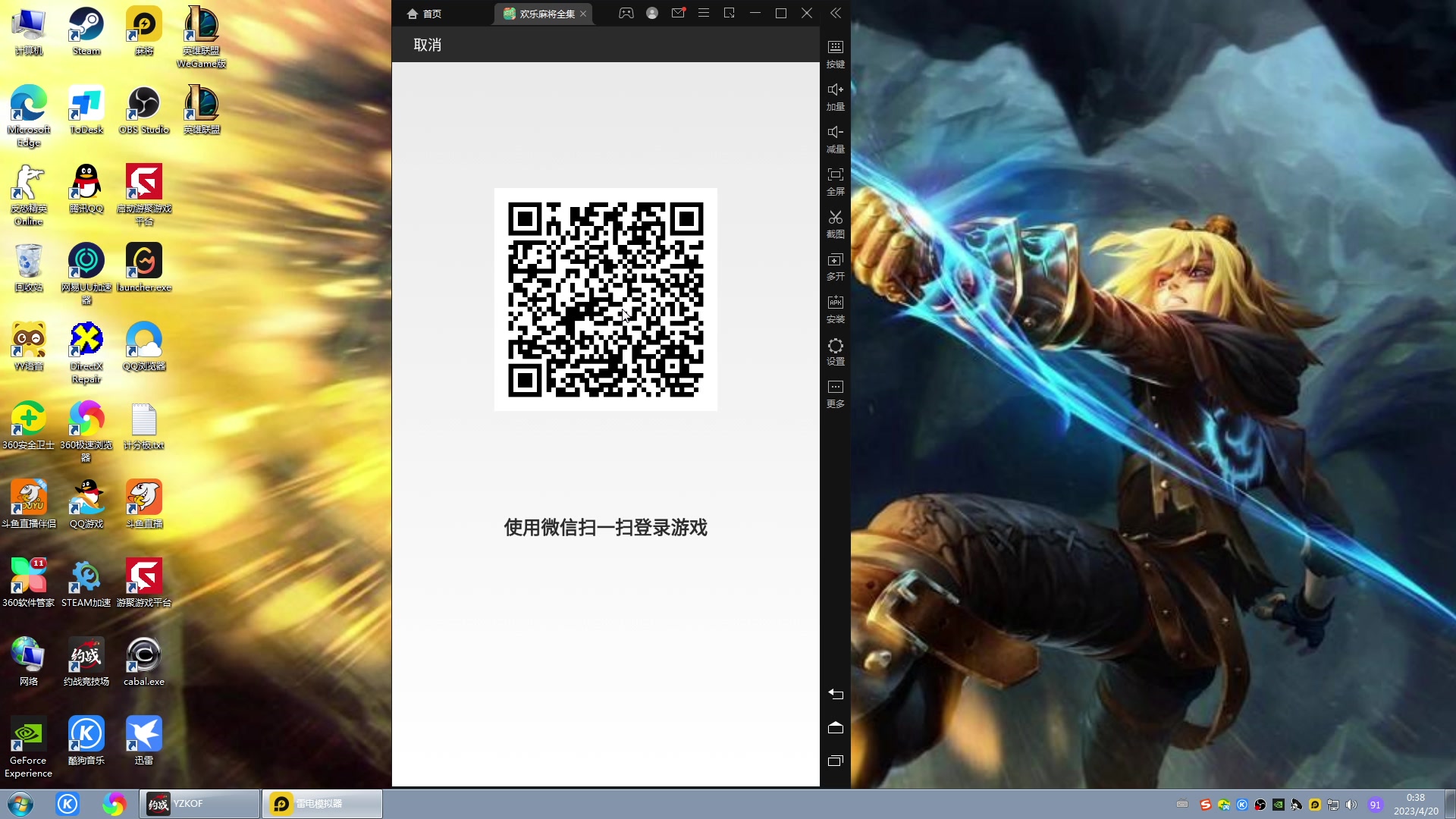
Task: Select the 网易UU加速器 desktop icon
Action: [x=86, y=274]
